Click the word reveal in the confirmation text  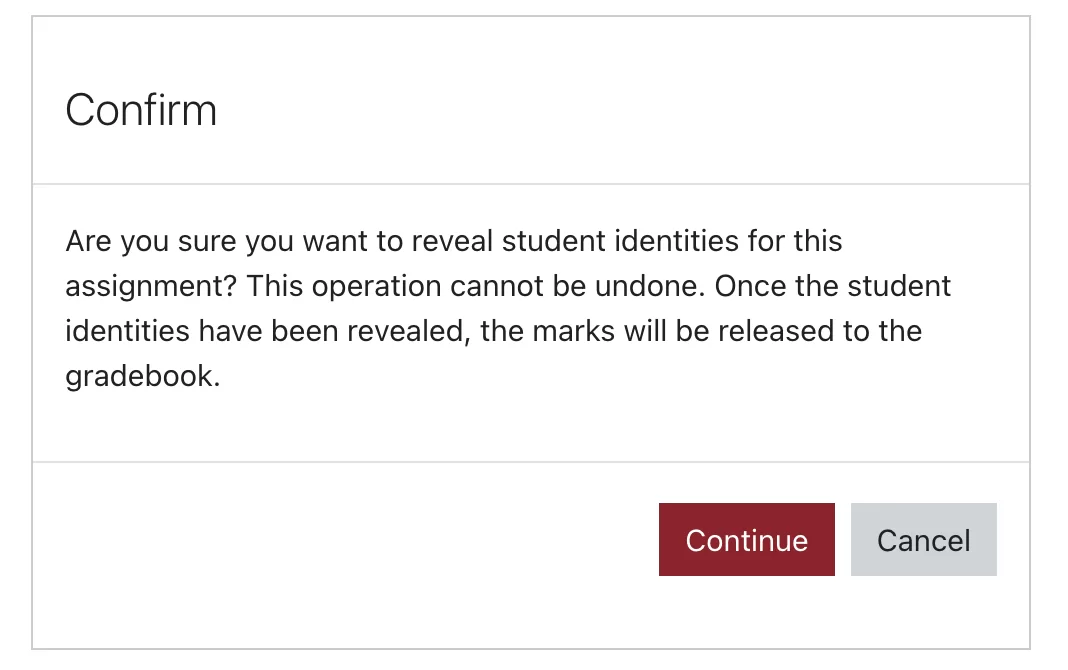click(x=452, y=241)
